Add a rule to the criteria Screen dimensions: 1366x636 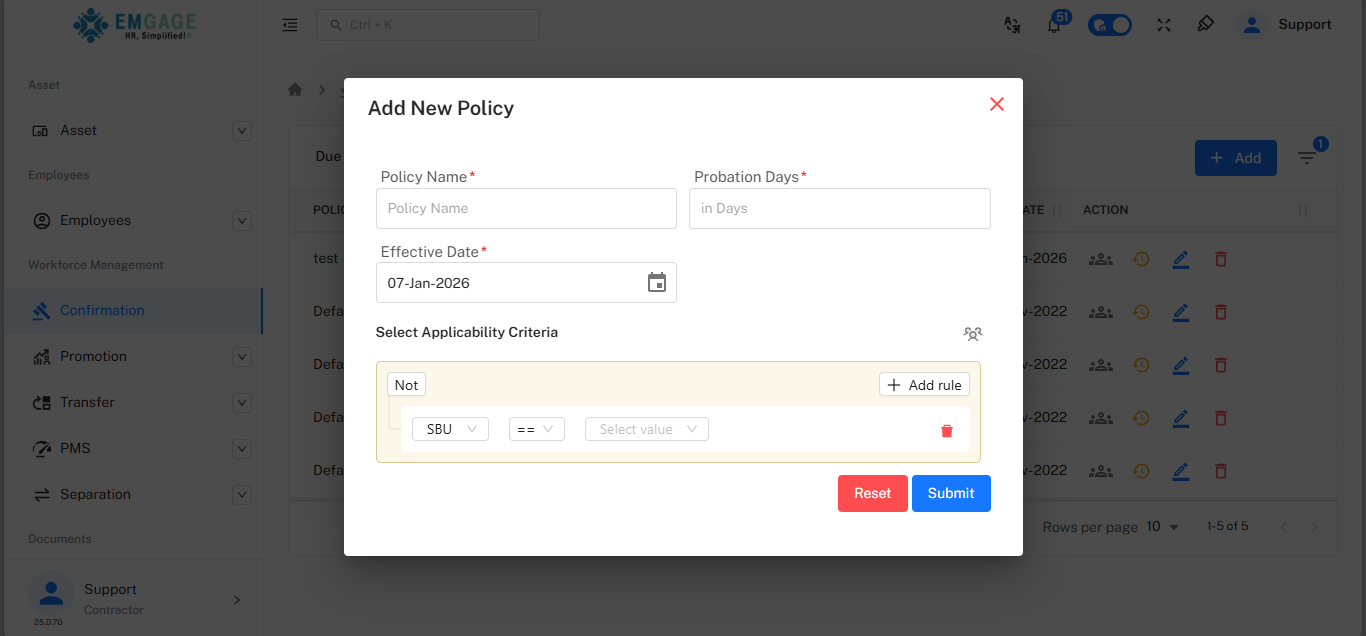point(924,384)
